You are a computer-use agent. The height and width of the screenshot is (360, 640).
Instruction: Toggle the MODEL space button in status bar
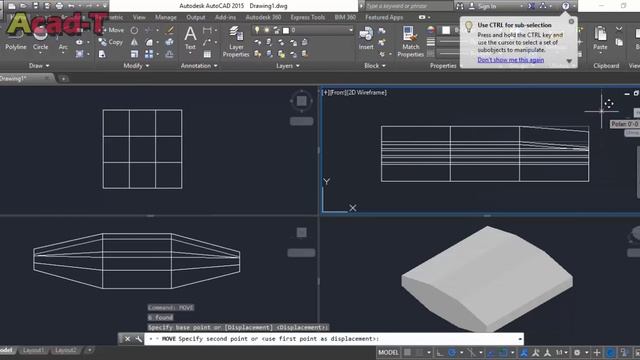click(x=388, y=352)
